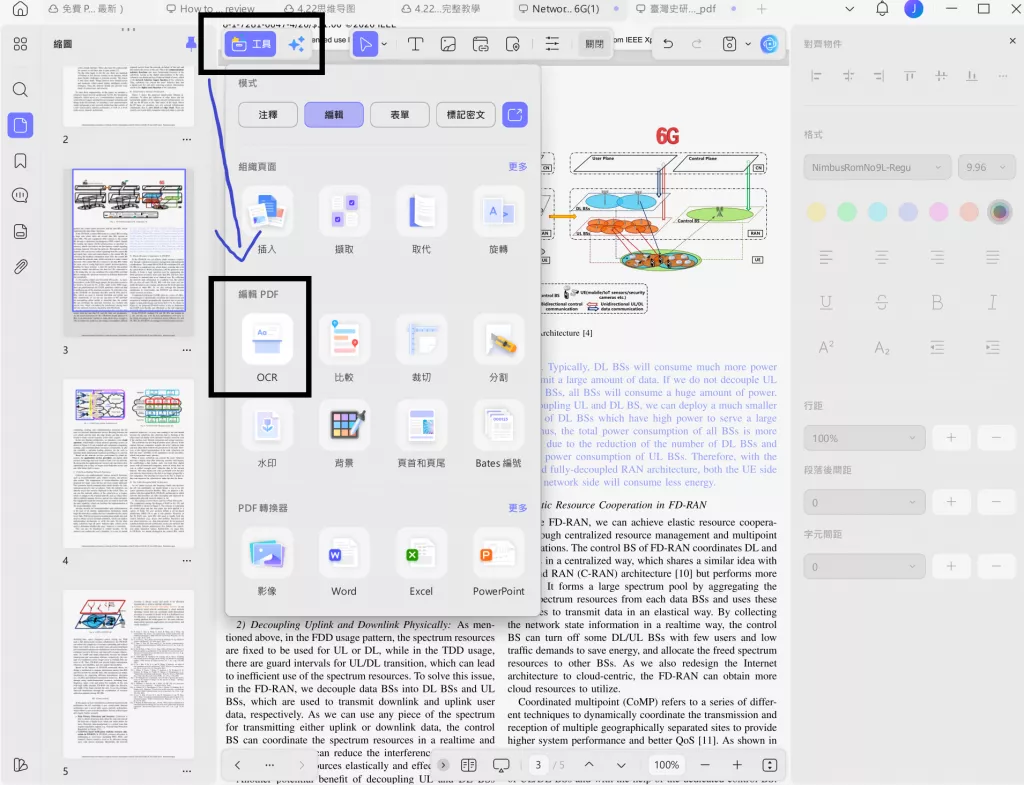
Task: Pick the green color swatch
Action: [847, 212]
